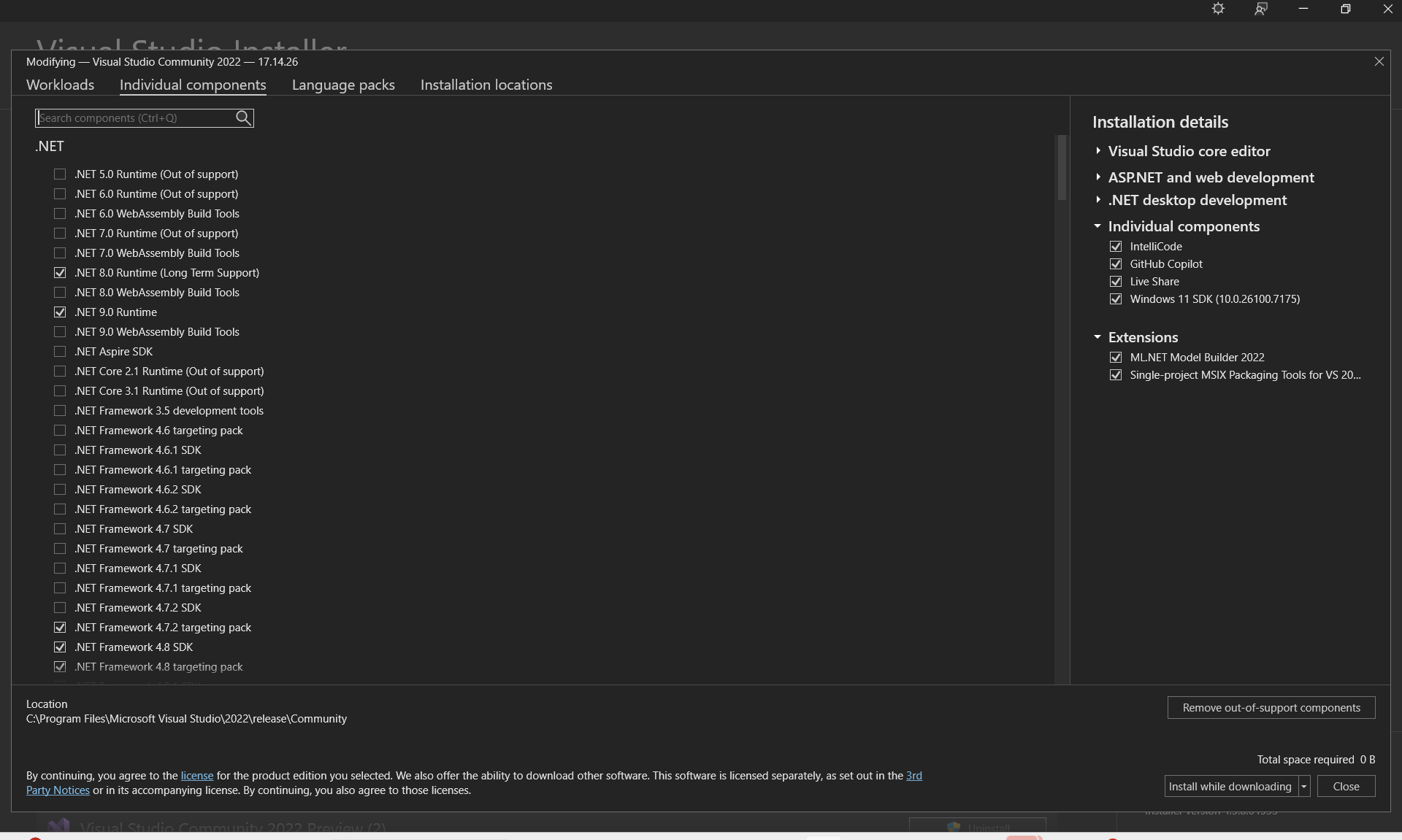This screenshot has width=1402, height=840.
Task: Uncheck .NET 8.0 Runtime (Long Term Support)
Action: point(60,273)
